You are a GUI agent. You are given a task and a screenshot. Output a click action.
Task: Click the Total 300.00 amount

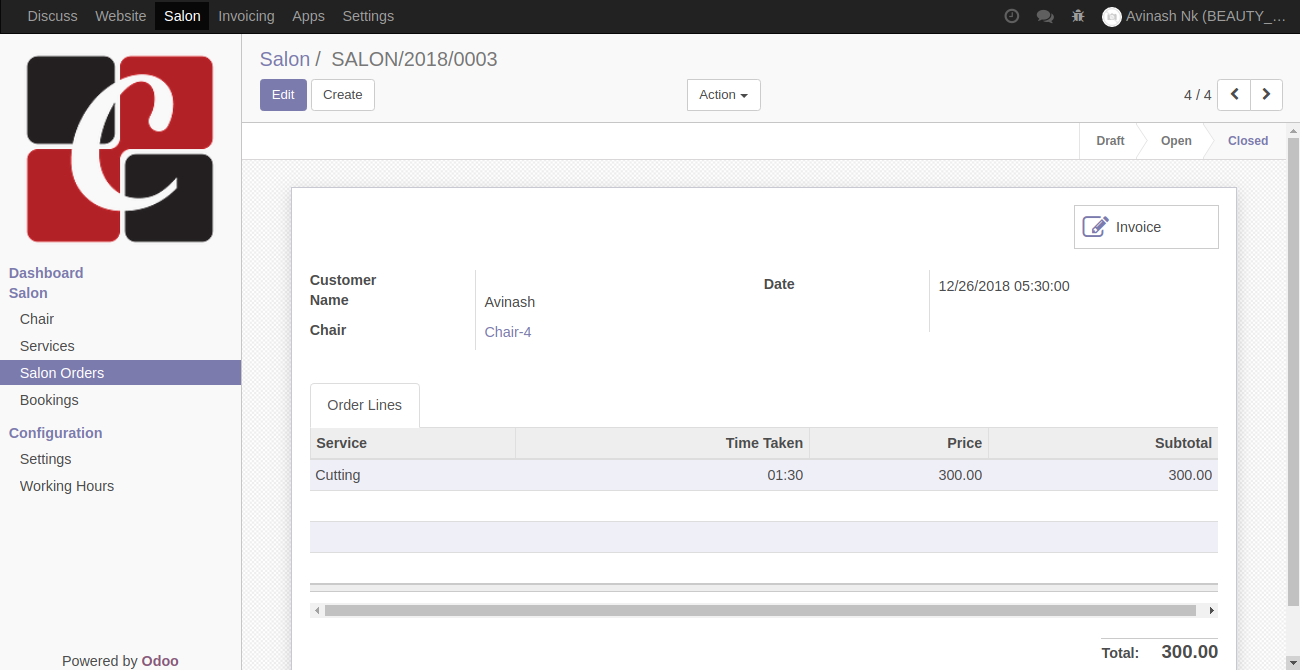(x=1190, y=652)
